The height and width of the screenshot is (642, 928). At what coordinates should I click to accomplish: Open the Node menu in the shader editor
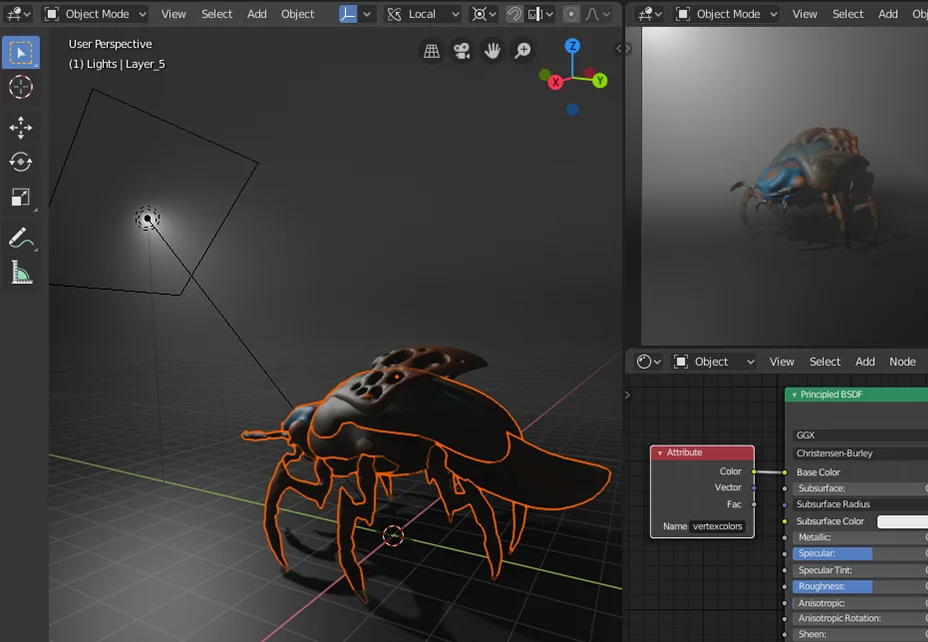[902, 361]
